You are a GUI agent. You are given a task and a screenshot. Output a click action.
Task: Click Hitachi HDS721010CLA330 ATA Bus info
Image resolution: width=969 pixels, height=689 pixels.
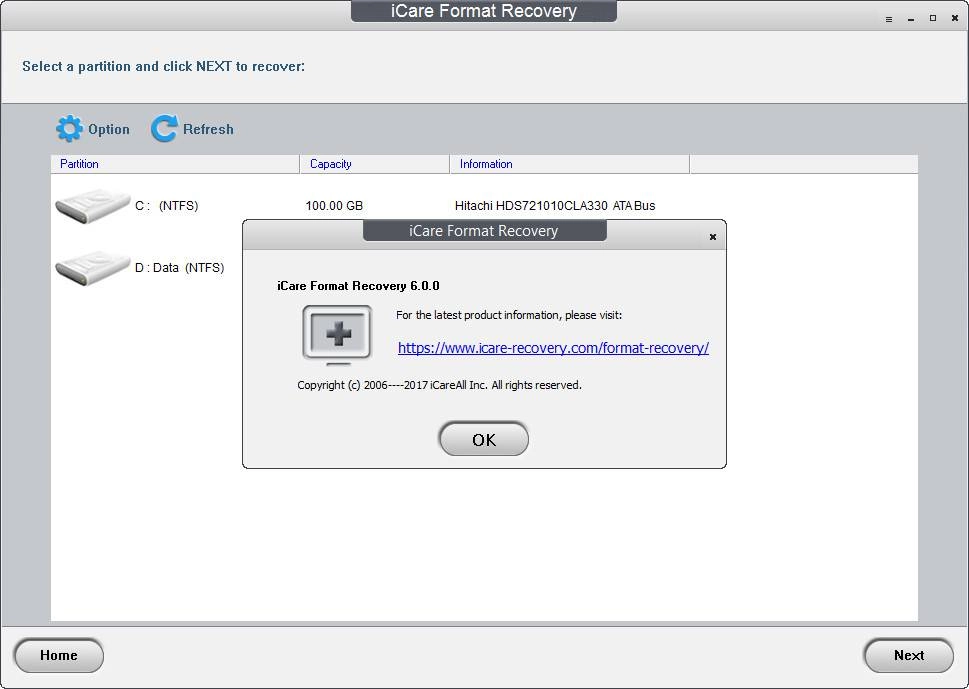tap(555, 206)
